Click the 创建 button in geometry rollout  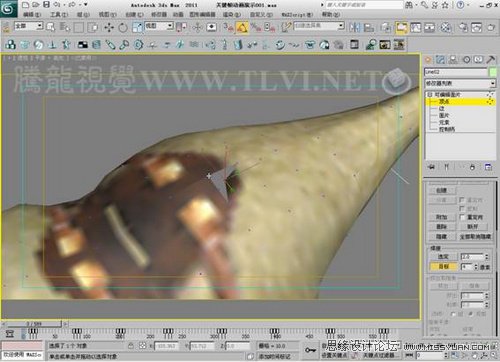click(442, 191)
